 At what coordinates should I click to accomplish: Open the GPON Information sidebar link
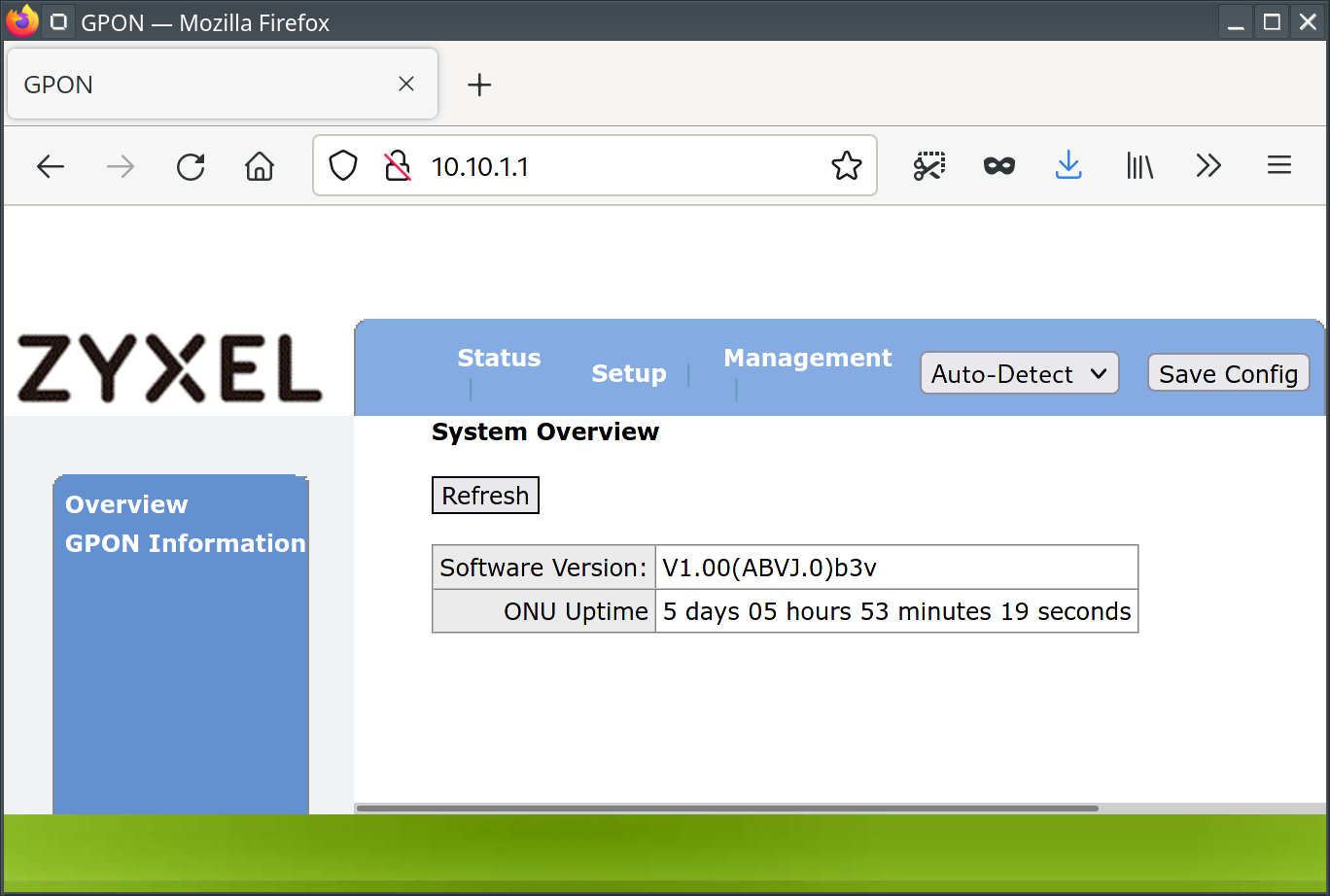[185, 543]
